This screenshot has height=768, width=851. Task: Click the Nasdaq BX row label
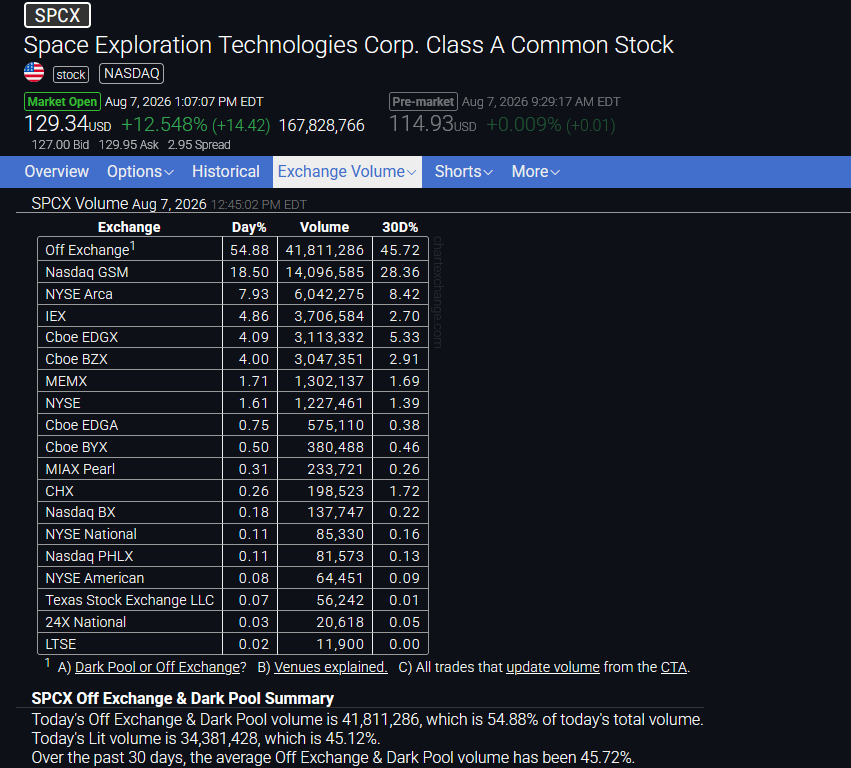80,512
